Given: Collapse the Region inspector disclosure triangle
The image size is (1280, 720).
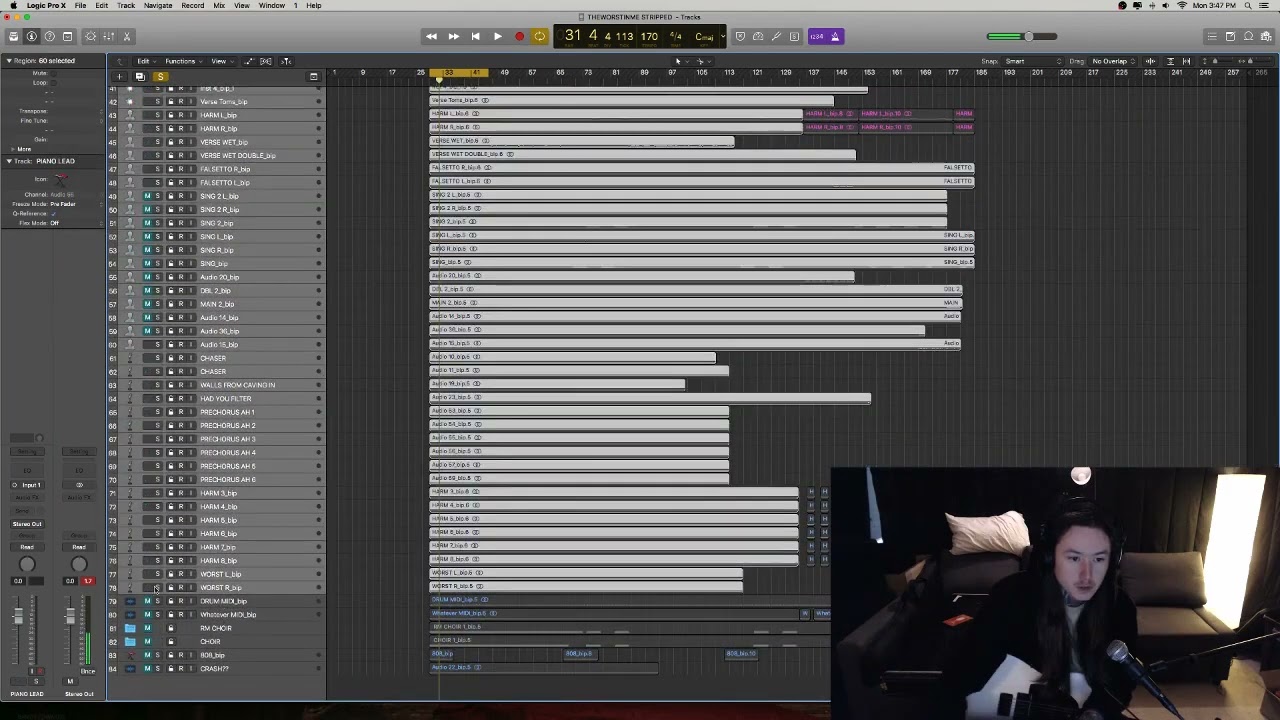Looking at the screenshot, I should coord(9,61).
